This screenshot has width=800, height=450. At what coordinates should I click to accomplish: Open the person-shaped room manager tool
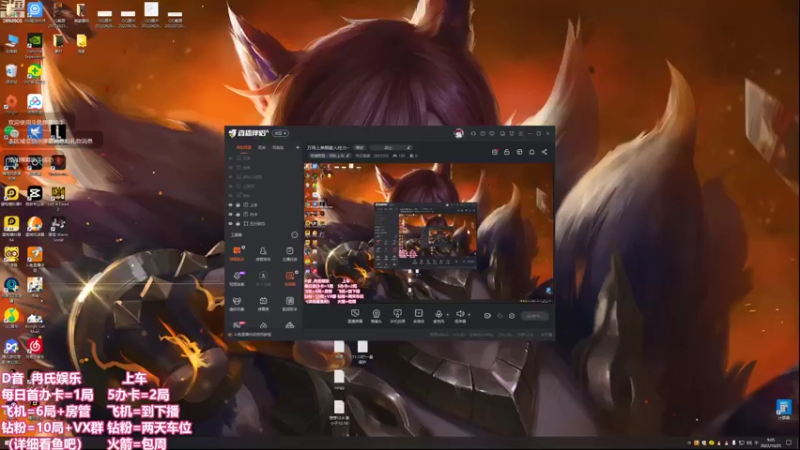click(263, 253)
